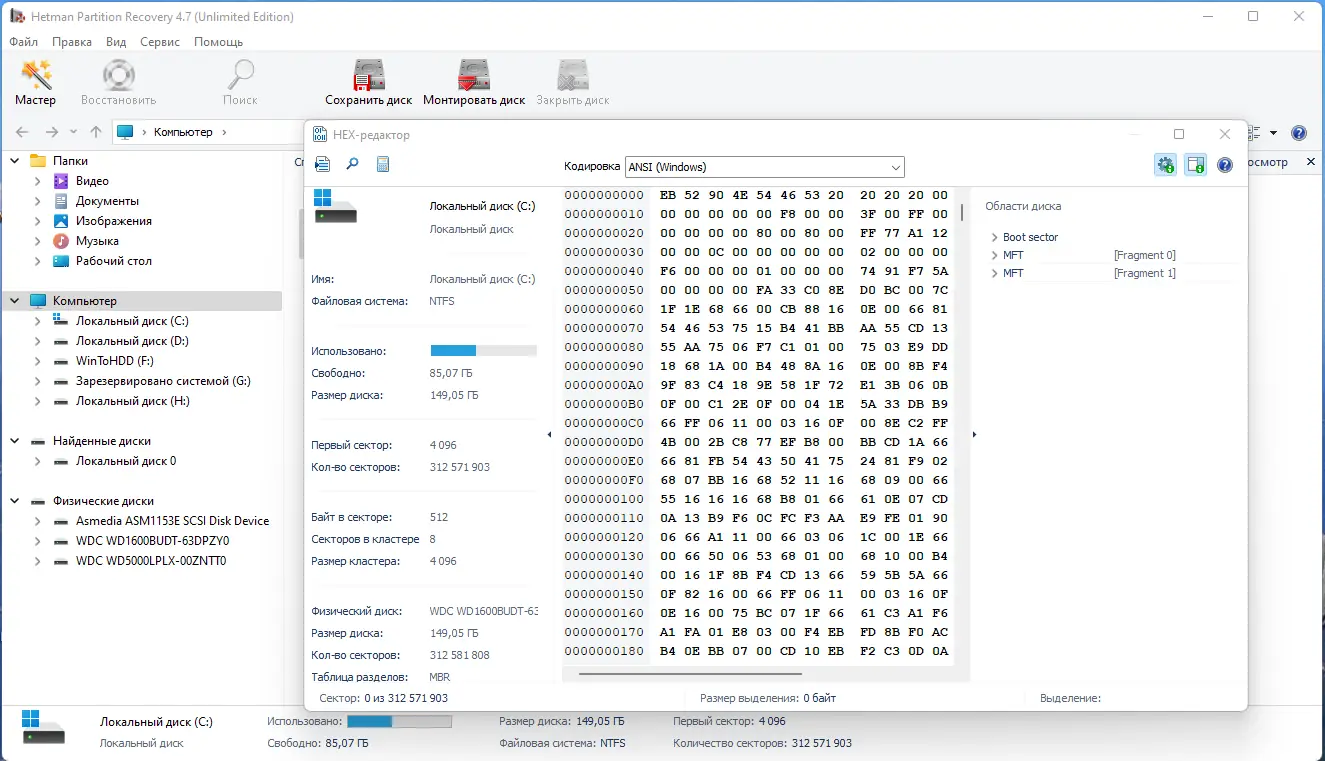
Task: Go up one level with the up arrow
Action: (x=96, y=132)
